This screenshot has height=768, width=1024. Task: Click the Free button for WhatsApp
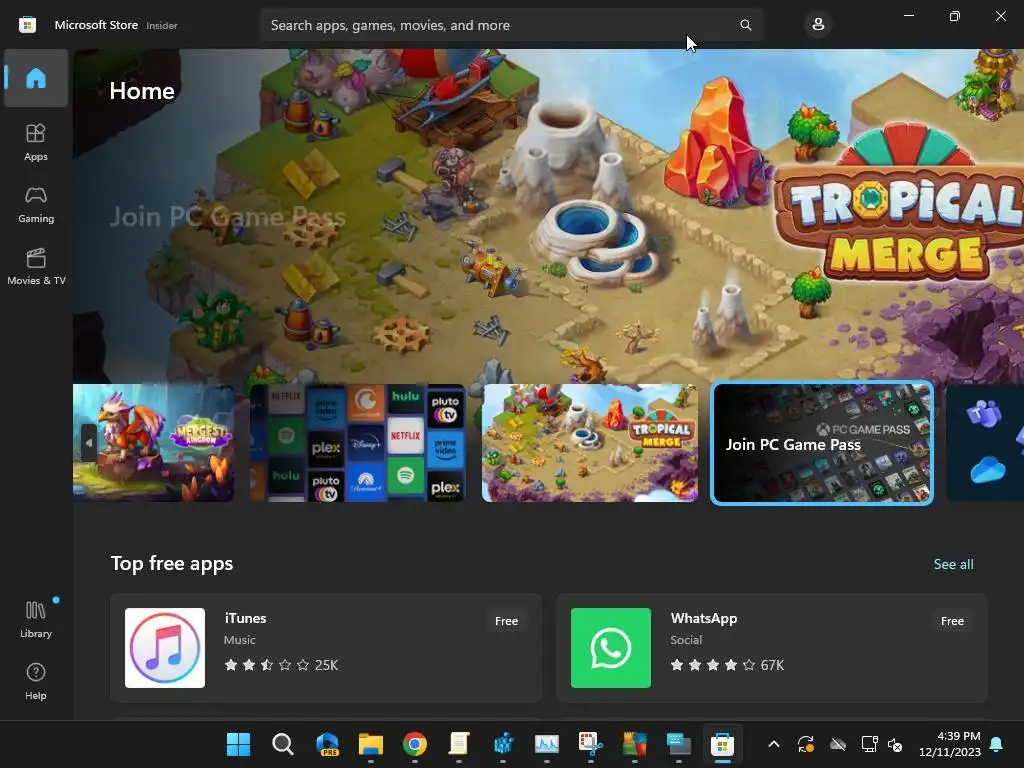952,621
